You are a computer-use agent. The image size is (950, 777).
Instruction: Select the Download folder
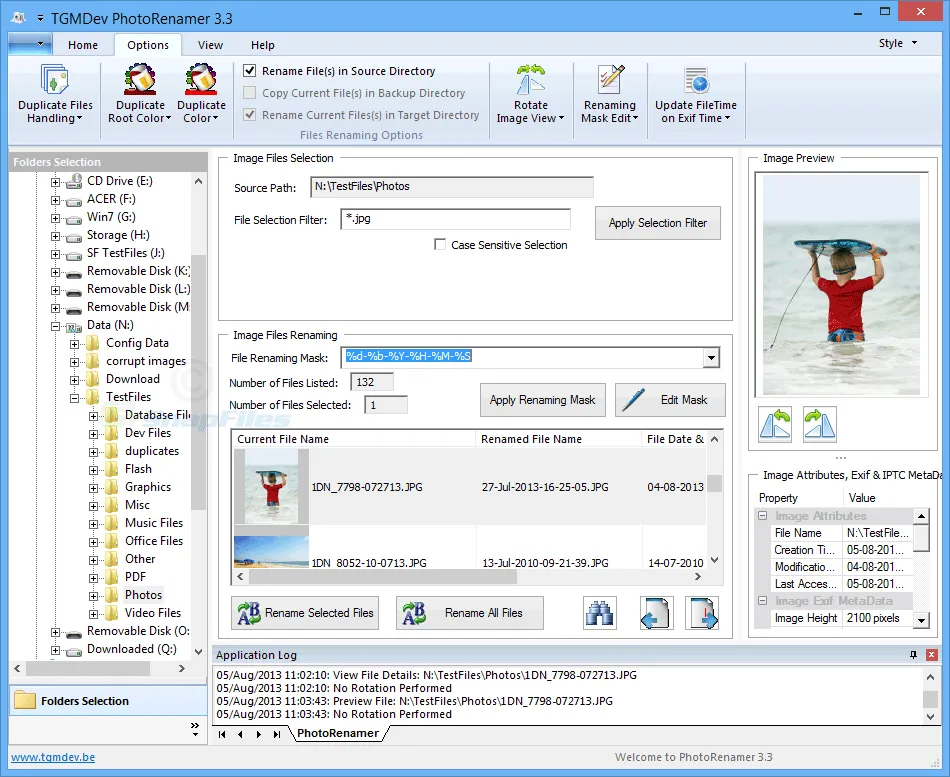coord(133,379)
